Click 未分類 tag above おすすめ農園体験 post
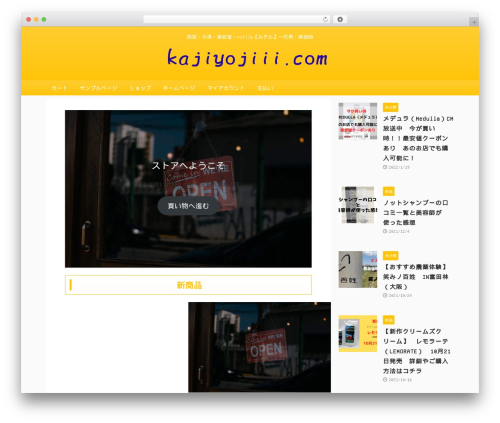The width and height of the screenshot is (500, 423). click(x=390, y=256)
